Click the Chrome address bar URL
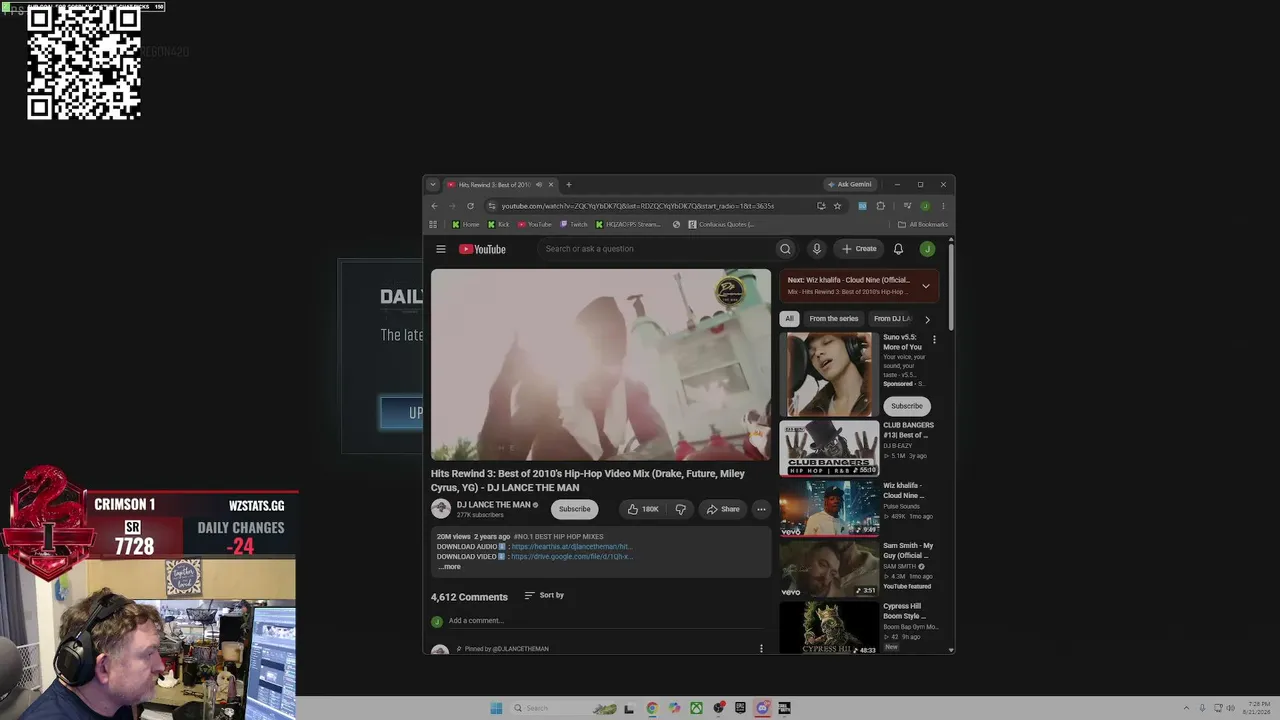This screenshot has width=1280, height=720. 638,206
